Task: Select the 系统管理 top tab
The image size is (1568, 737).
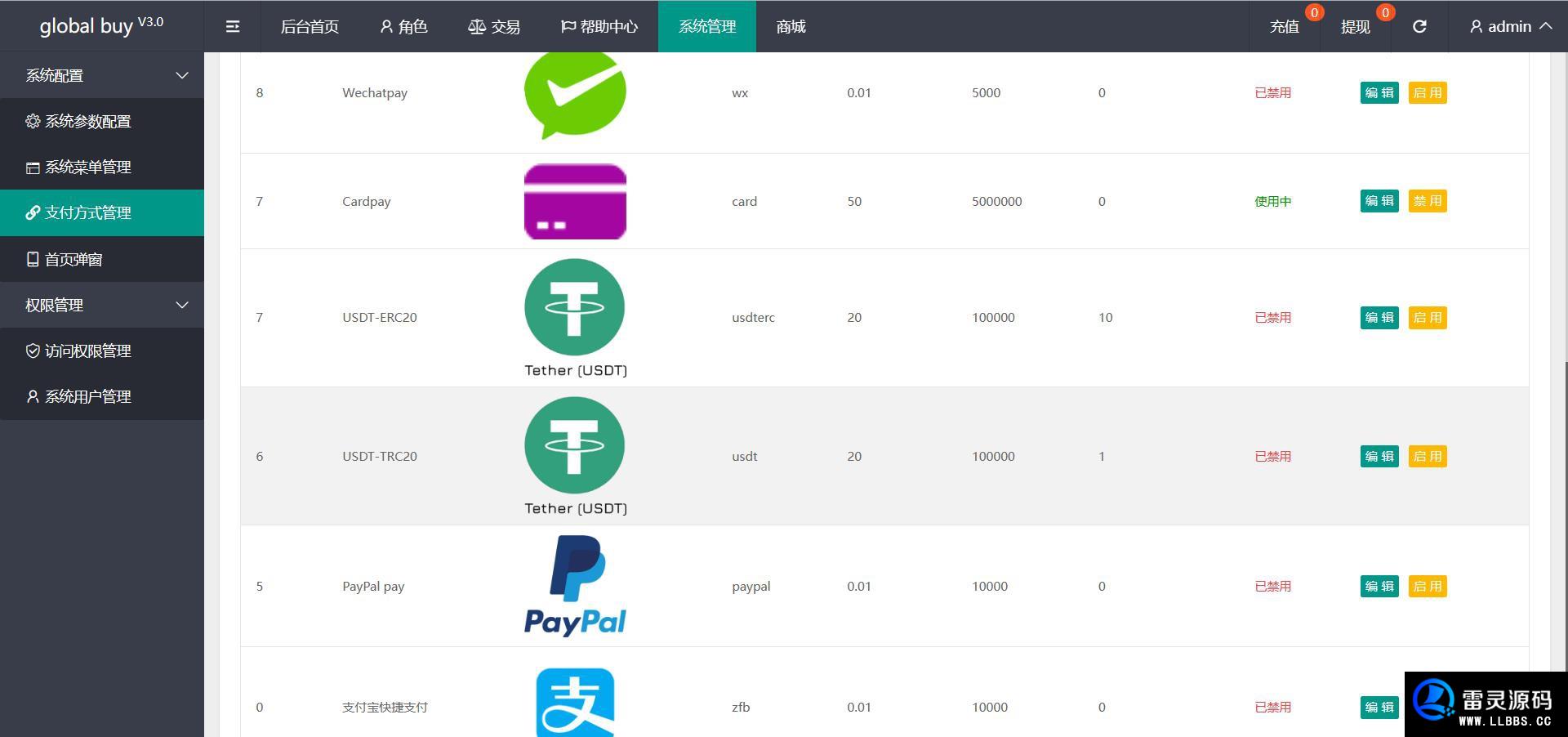Action: click(707, 26)
